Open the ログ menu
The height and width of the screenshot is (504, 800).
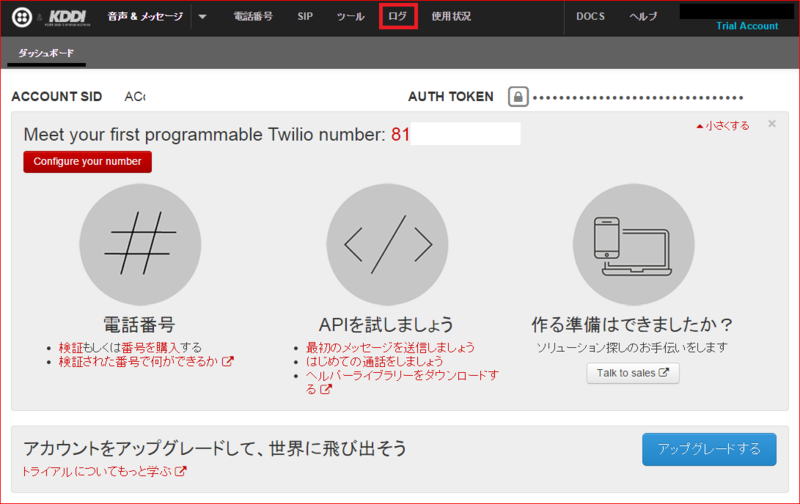pos(398,16)
